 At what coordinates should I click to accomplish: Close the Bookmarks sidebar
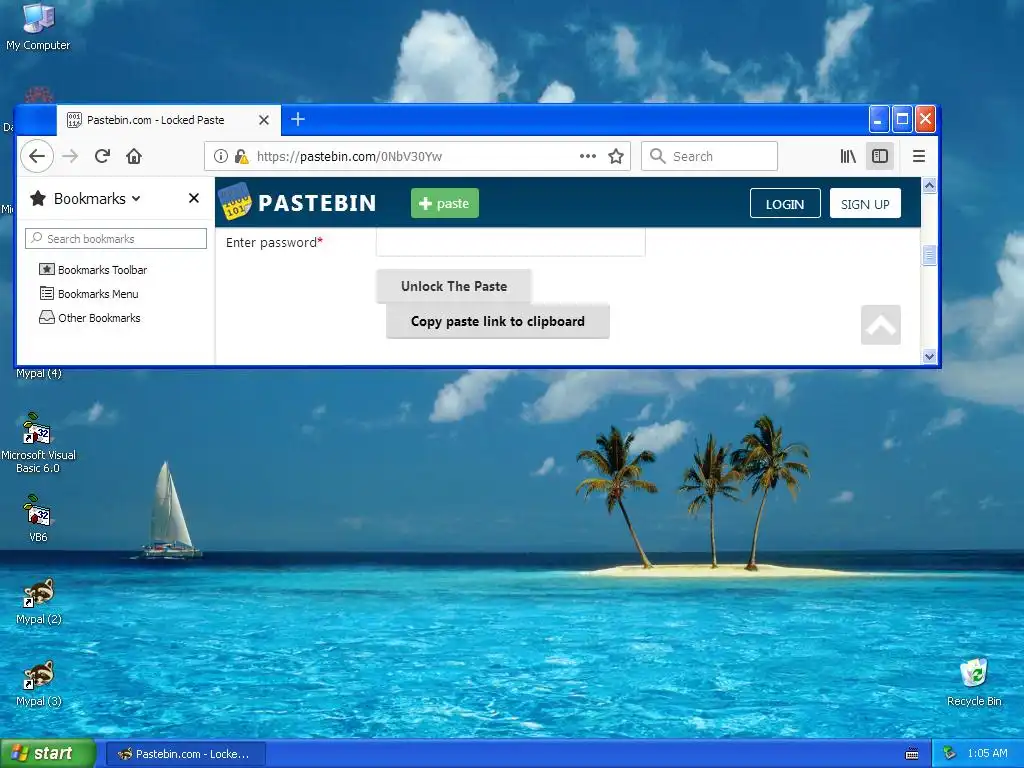(x=194, y=198)
